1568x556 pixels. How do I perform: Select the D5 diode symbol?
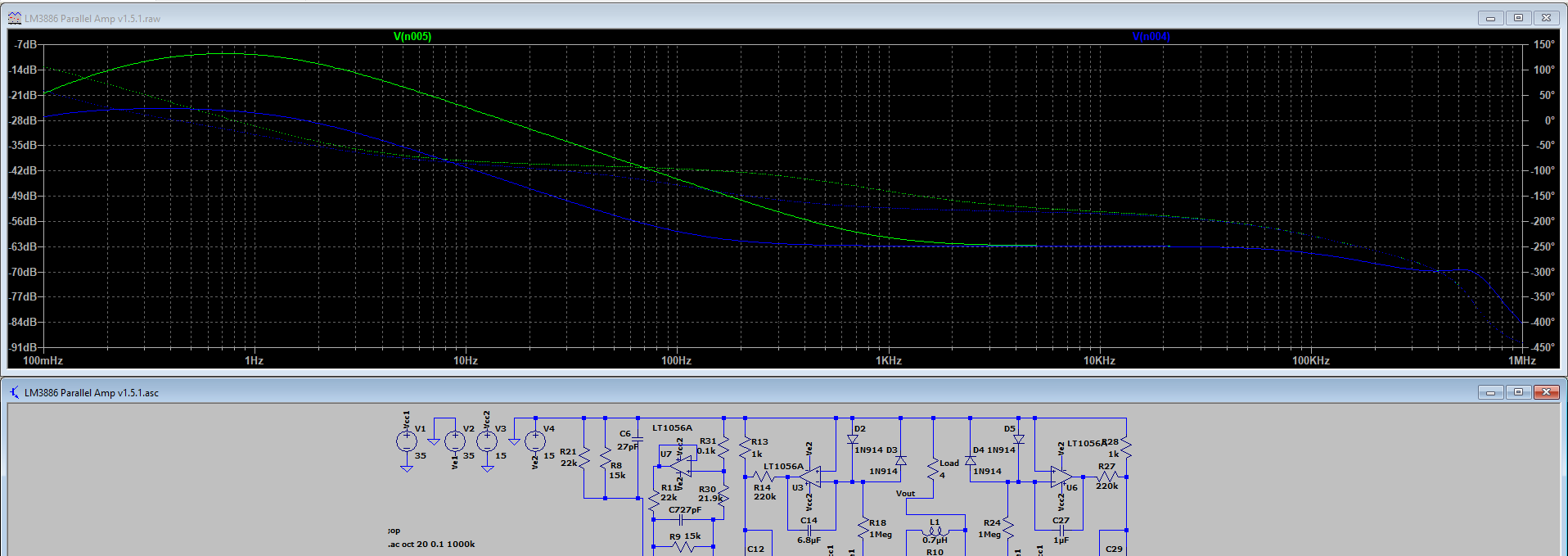[1019, 439]
